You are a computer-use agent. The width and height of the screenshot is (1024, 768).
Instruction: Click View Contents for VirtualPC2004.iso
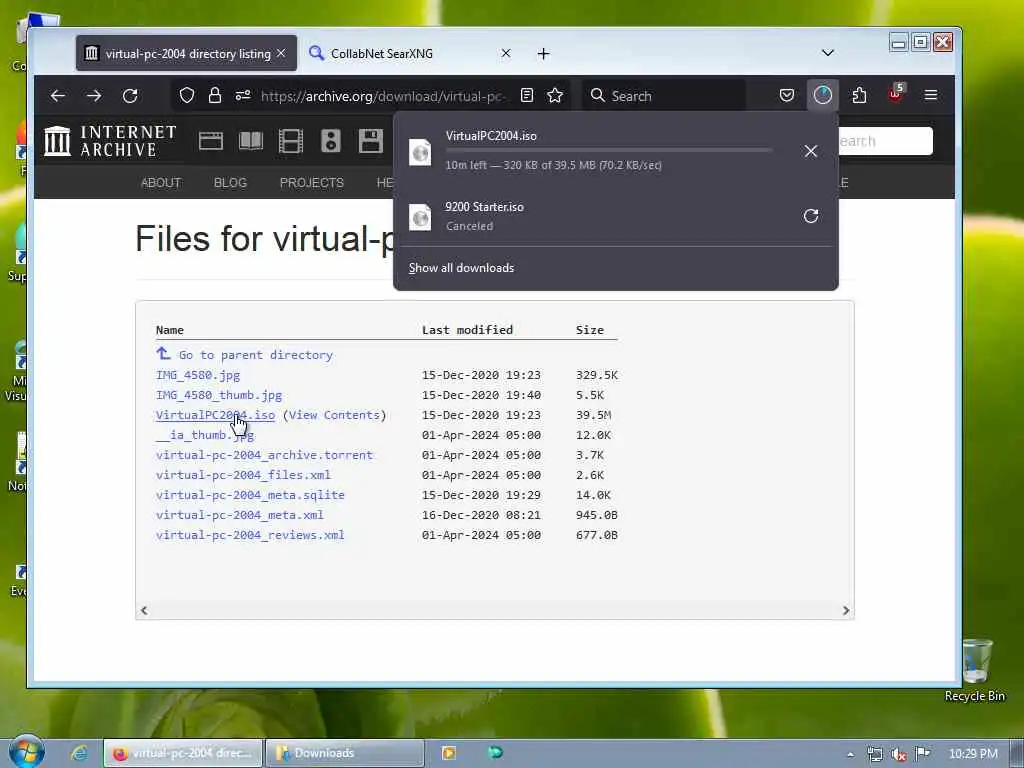point(334,415)
